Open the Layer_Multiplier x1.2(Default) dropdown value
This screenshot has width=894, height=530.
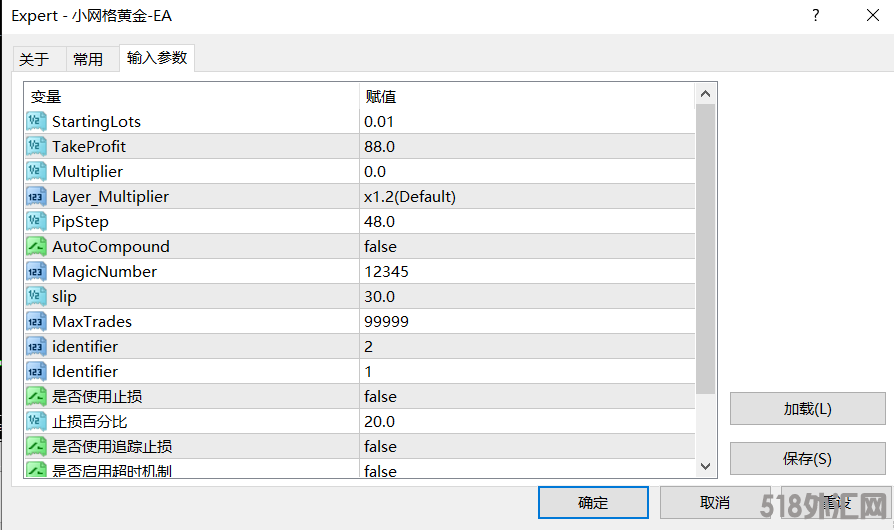point(410,197)
